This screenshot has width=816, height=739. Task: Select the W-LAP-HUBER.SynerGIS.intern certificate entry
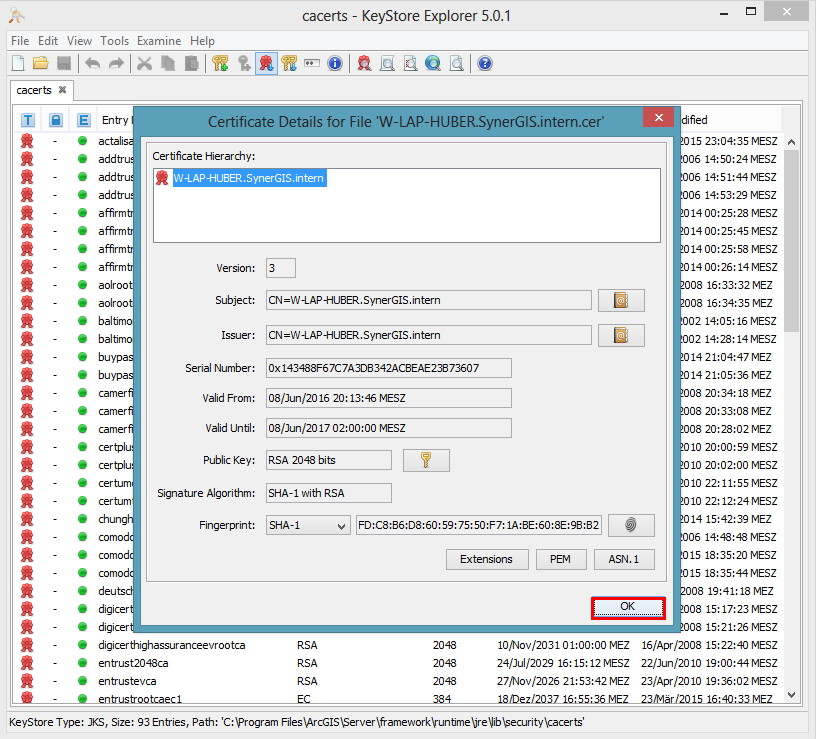pyautogui.click(x=251, y=177)
